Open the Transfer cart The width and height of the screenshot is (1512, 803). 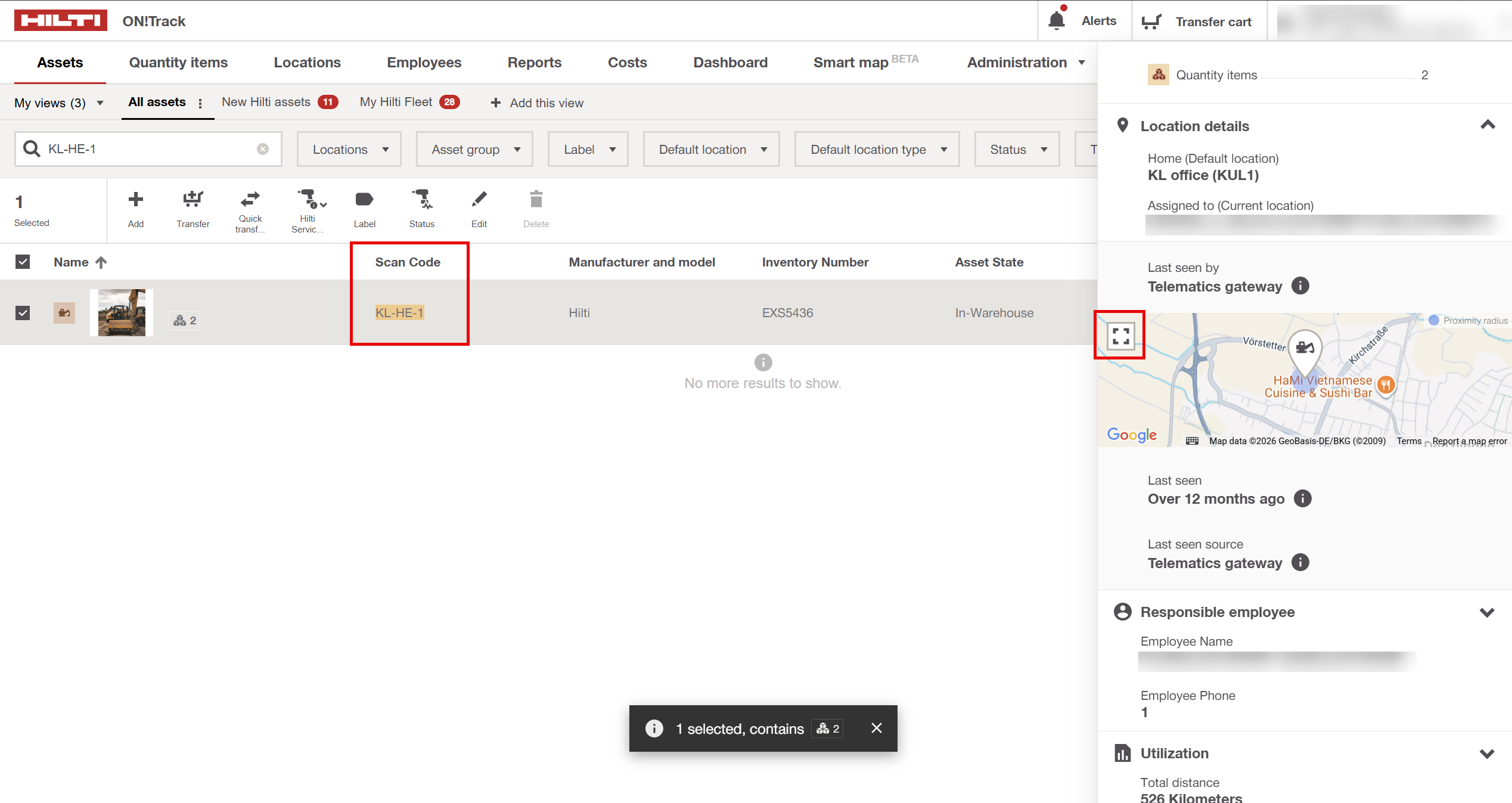coord(1198,21)
